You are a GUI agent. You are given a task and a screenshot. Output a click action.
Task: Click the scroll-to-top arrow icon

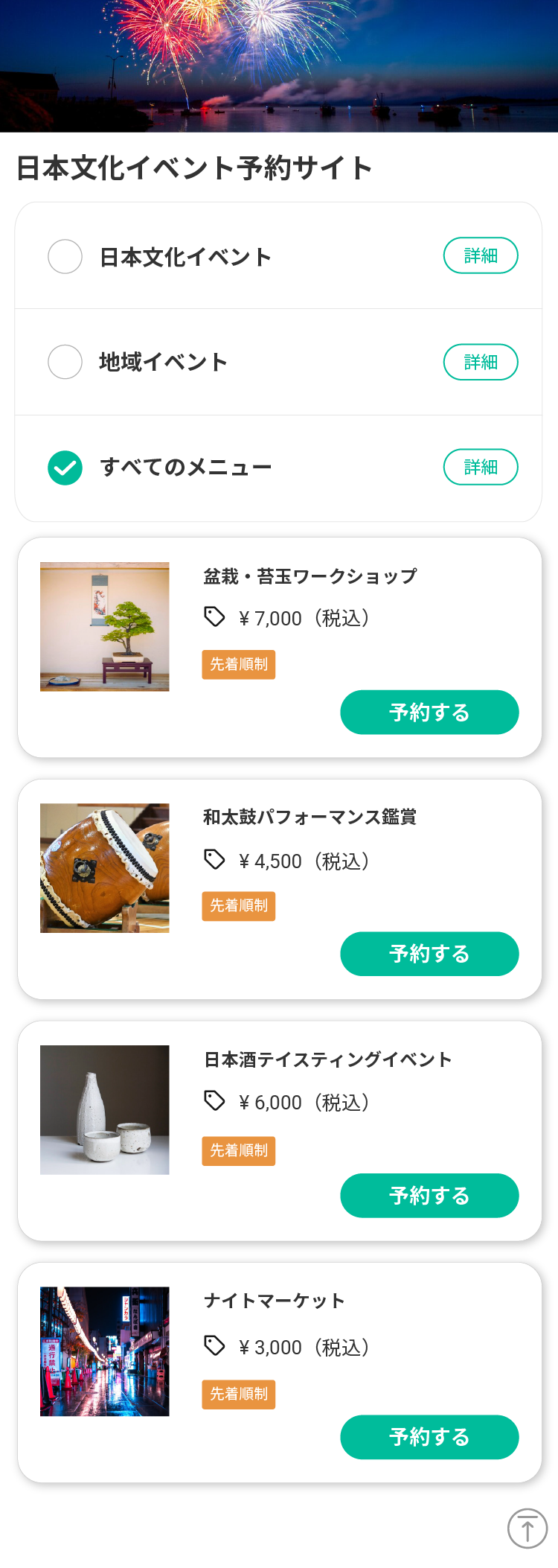(527, 1529)
